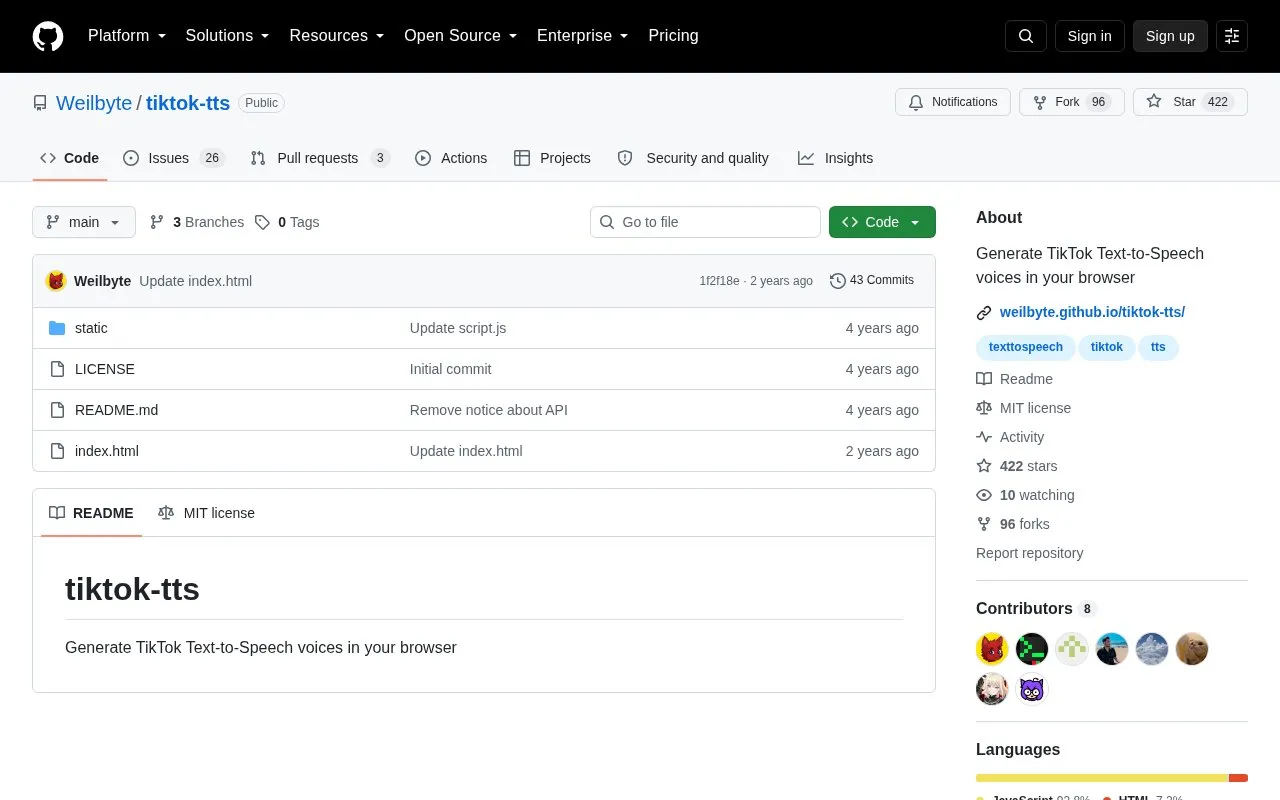Click the Notifications bell button

click(x=953, y=102)
